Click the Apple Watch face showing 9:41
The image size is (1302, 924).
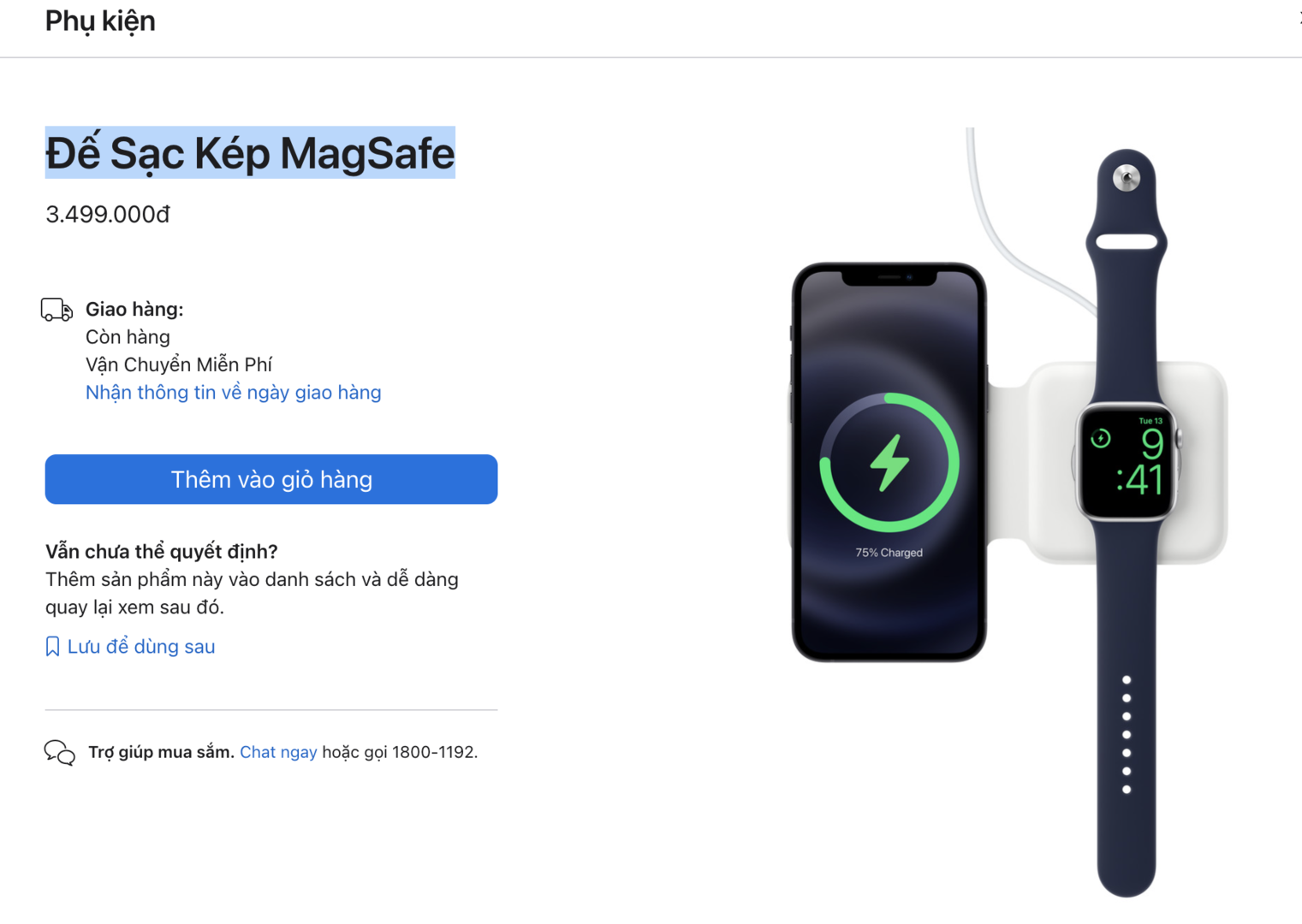tap(1127, 462)
